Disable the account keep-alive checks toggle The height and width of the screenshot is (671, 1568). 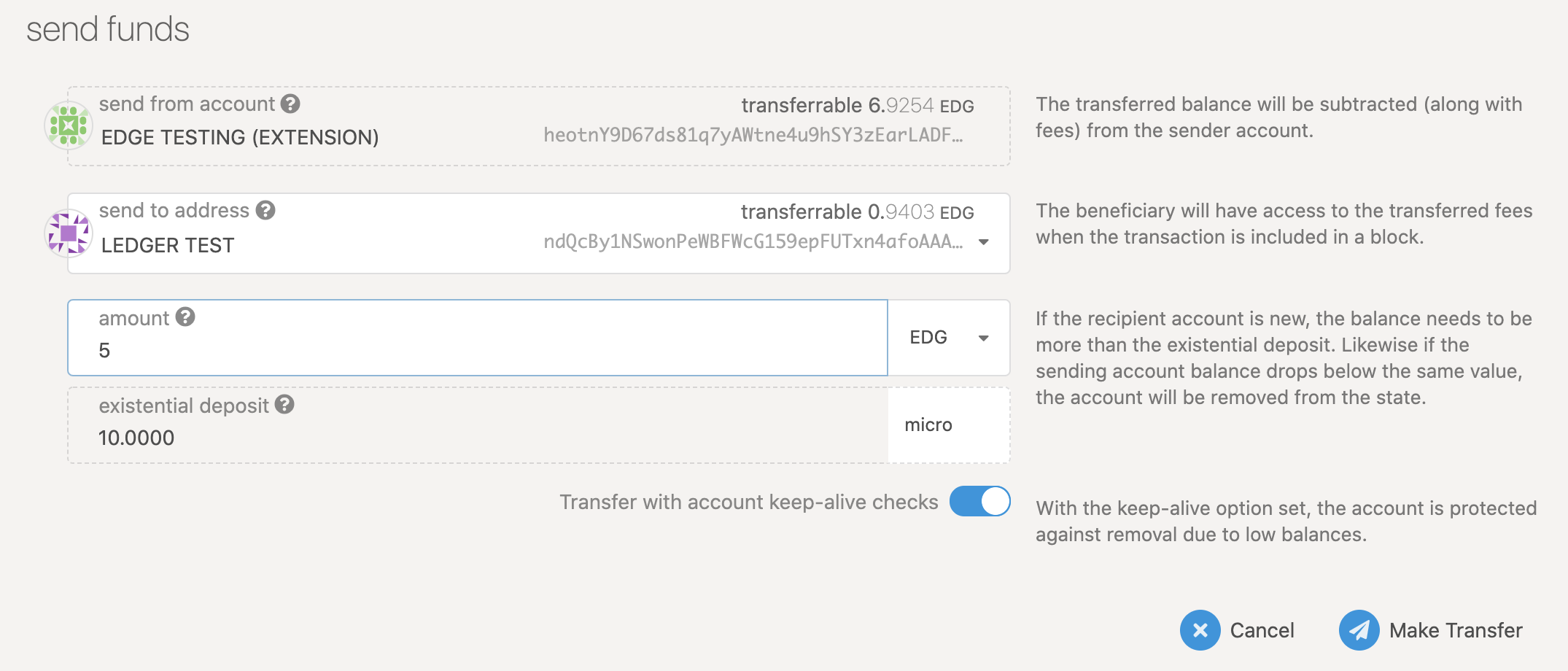(979, 502)
